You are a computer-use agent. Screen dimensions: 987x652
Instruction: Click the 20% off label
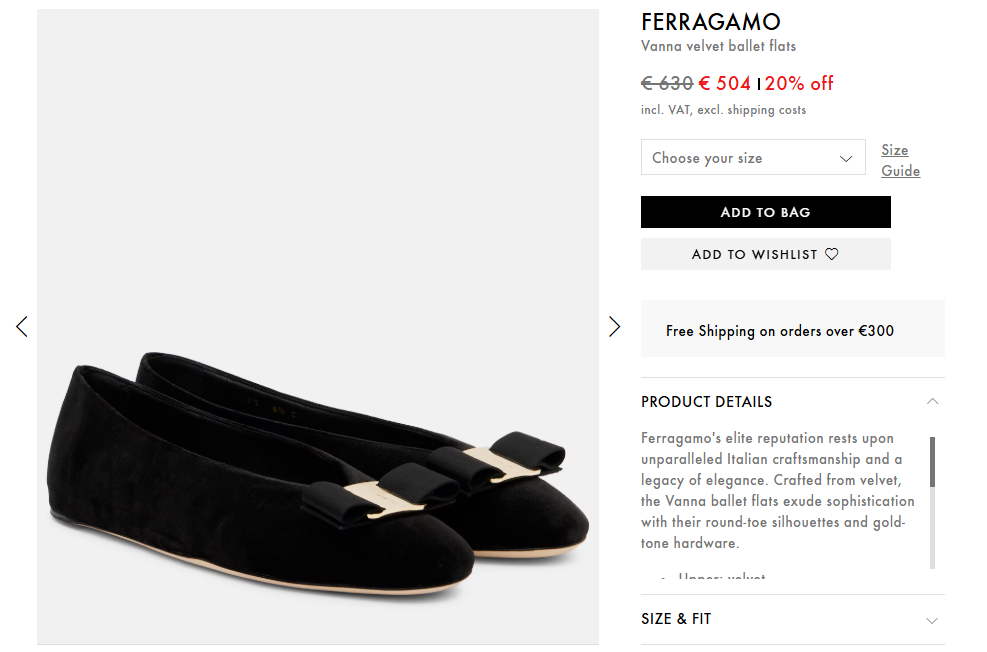click(x=798, y=83)
